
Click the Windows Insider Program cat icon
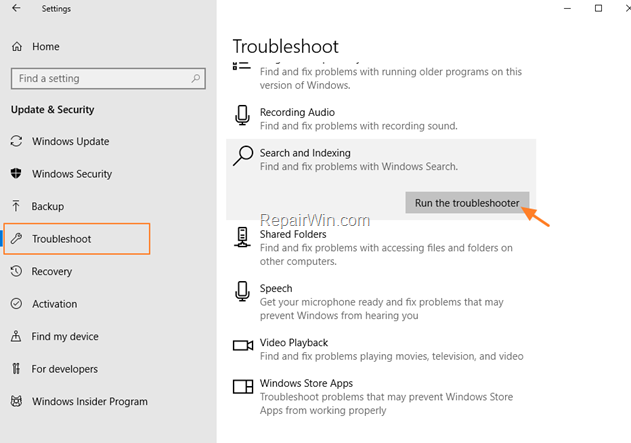[x=16, y=401]
